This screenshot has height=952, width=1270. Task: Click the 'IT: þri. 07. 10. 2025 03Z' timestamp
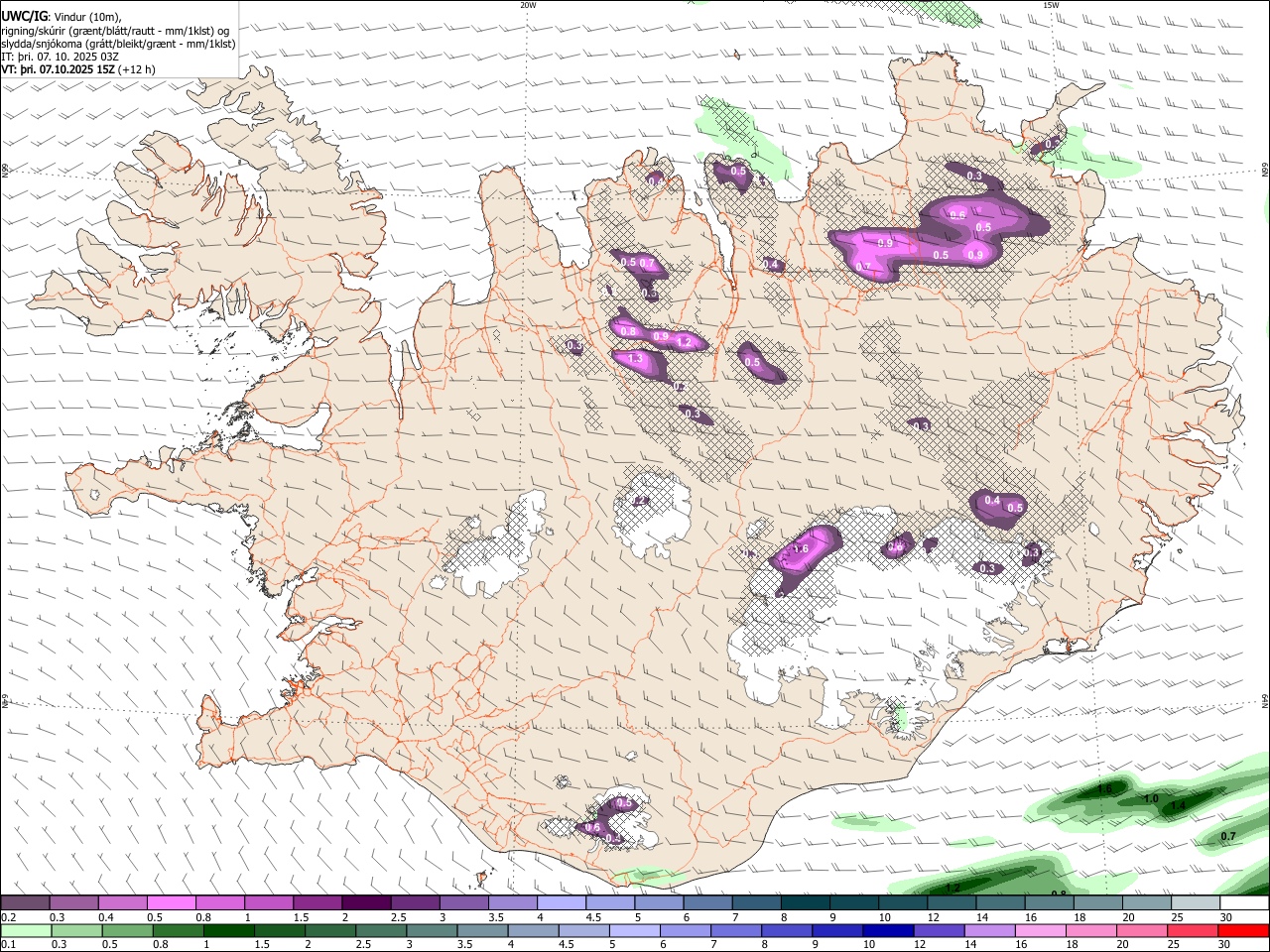coord(61,57)
